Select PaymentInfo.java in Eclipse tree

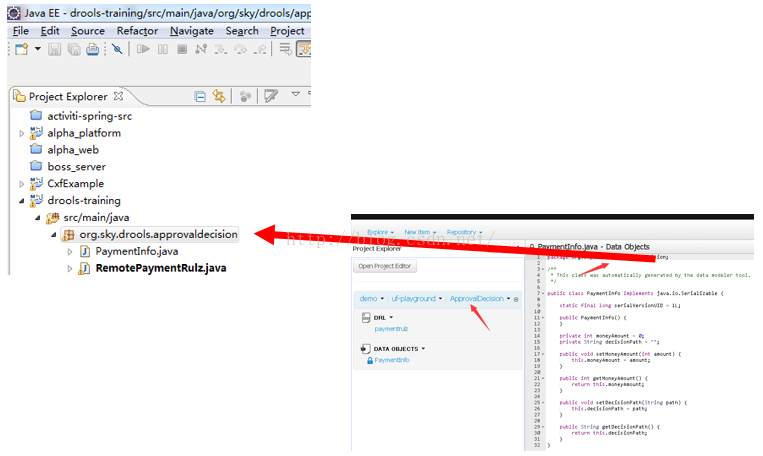point(137,252)
